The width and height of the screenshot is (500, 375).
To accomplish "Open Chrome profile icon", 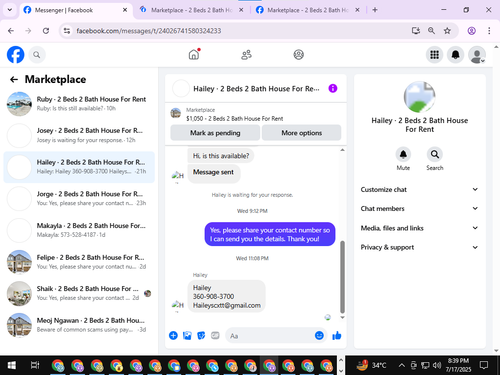I will pos(471,31).
